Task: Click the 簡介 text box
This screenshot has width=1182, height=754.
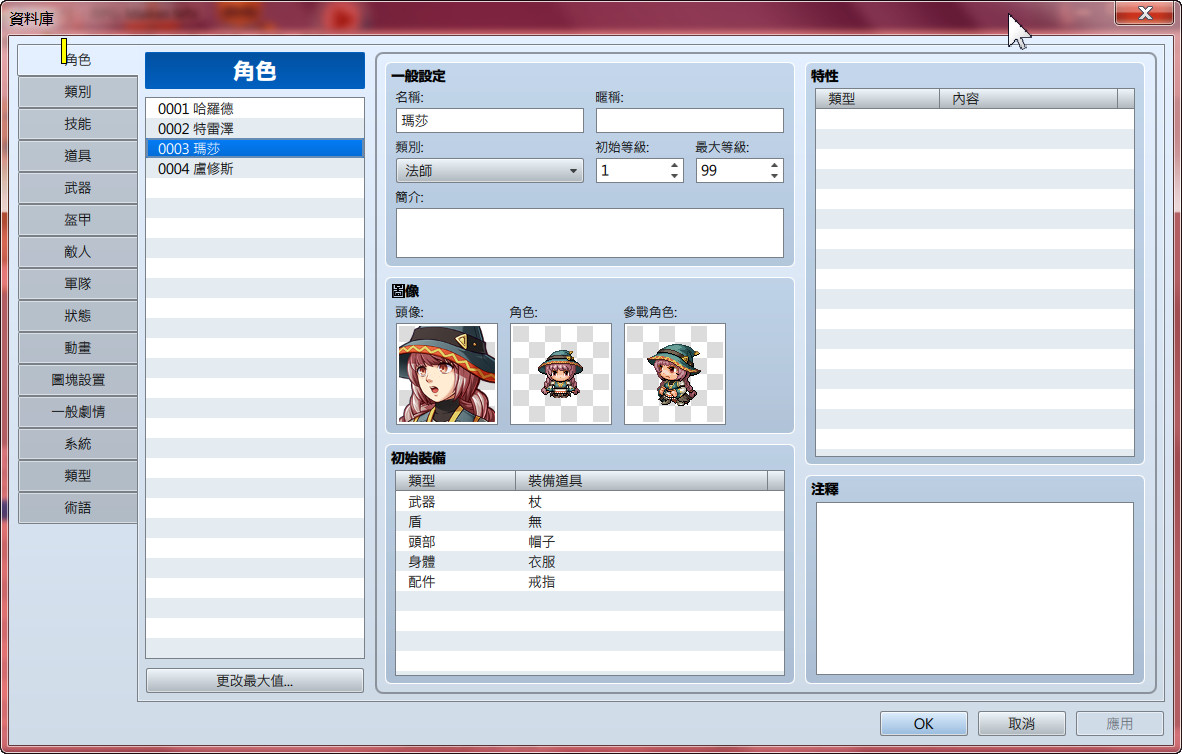Action: tap(589, 233)
